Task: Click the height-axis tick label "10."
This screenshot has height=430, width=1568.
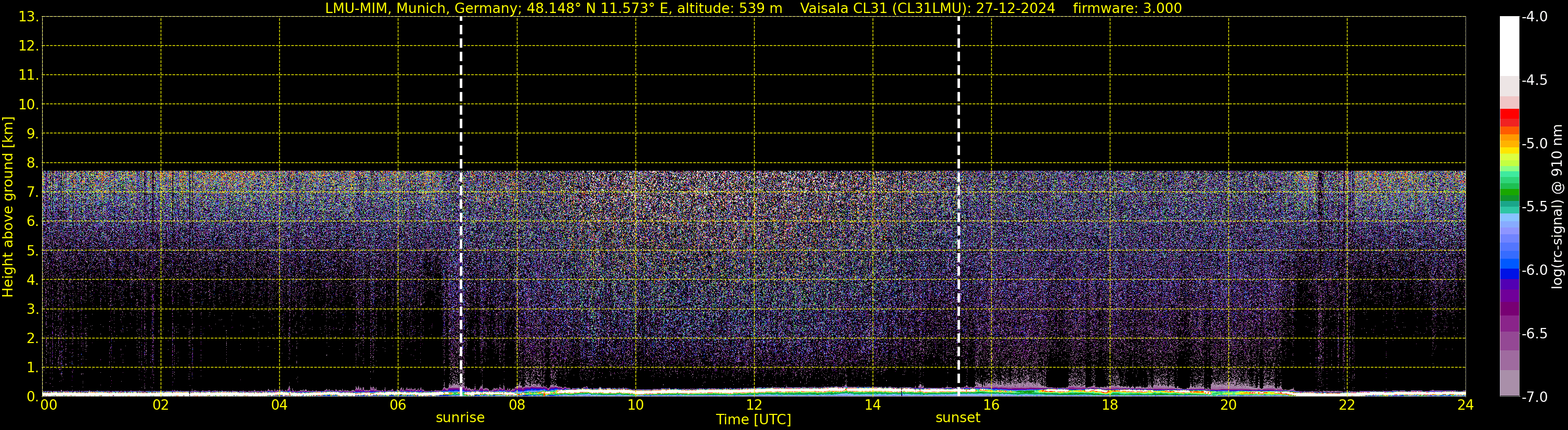Action: [29, 104]
